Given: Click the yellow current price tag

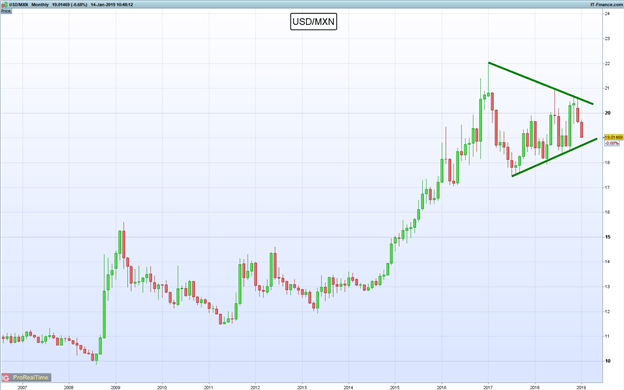Looking at the screenshot, I should point(614,137).
